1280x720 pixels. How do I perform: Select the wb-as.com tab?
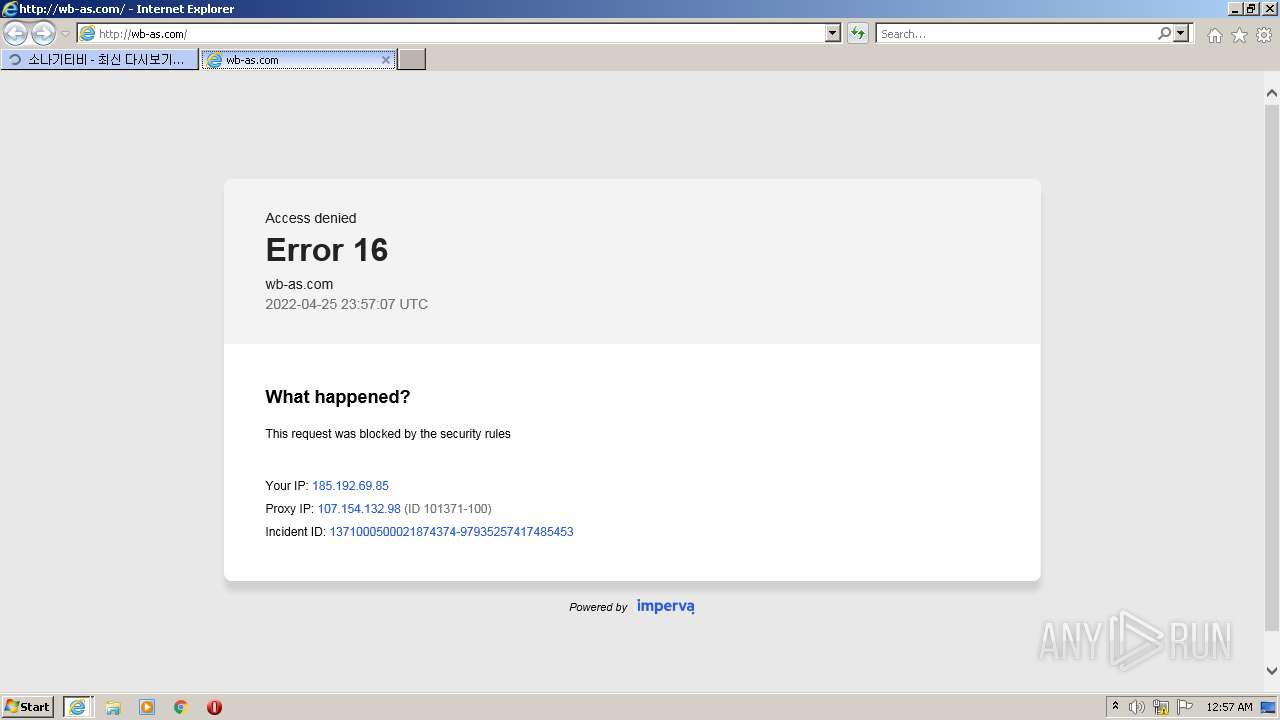(298, 59)
